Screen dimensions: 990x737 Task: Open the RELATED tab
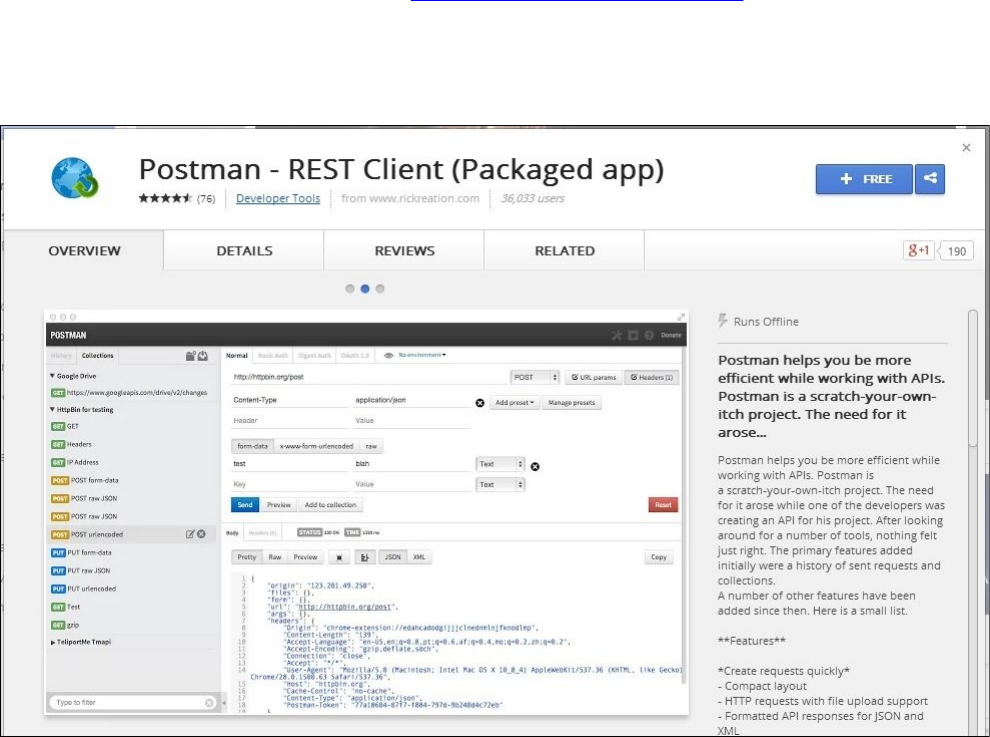coord(564,251)
